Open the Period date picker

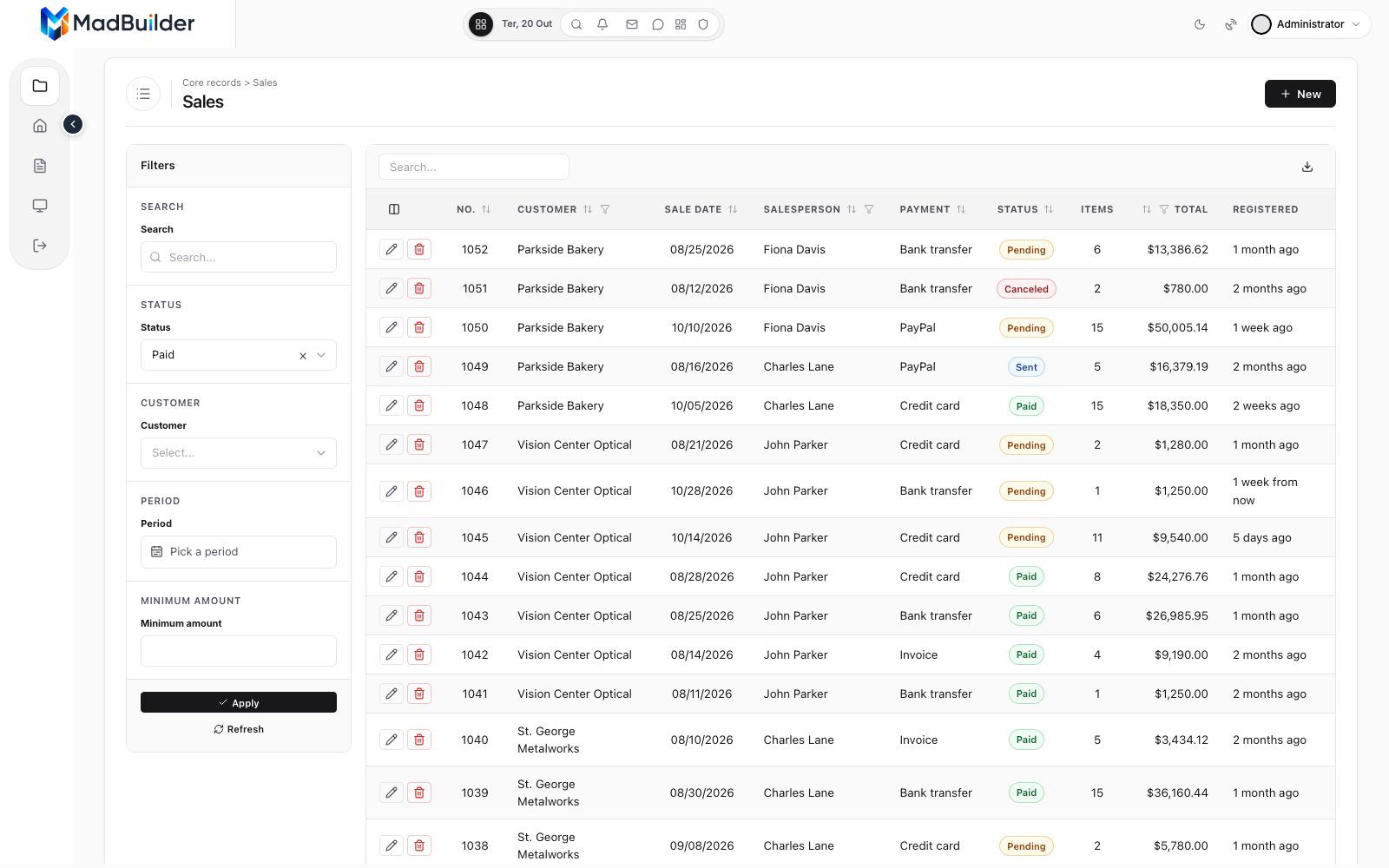239,552
